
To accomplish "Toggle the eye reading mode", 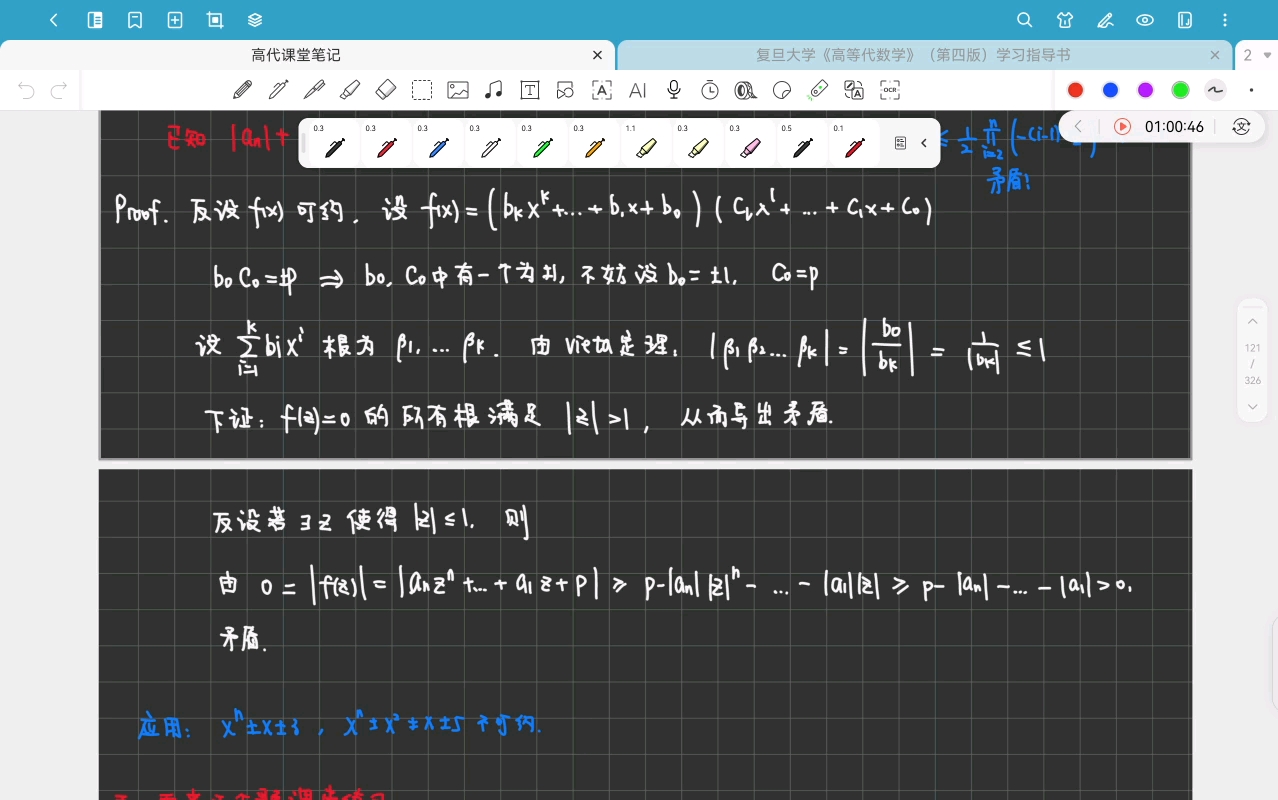I will (x=1145, y=20).
